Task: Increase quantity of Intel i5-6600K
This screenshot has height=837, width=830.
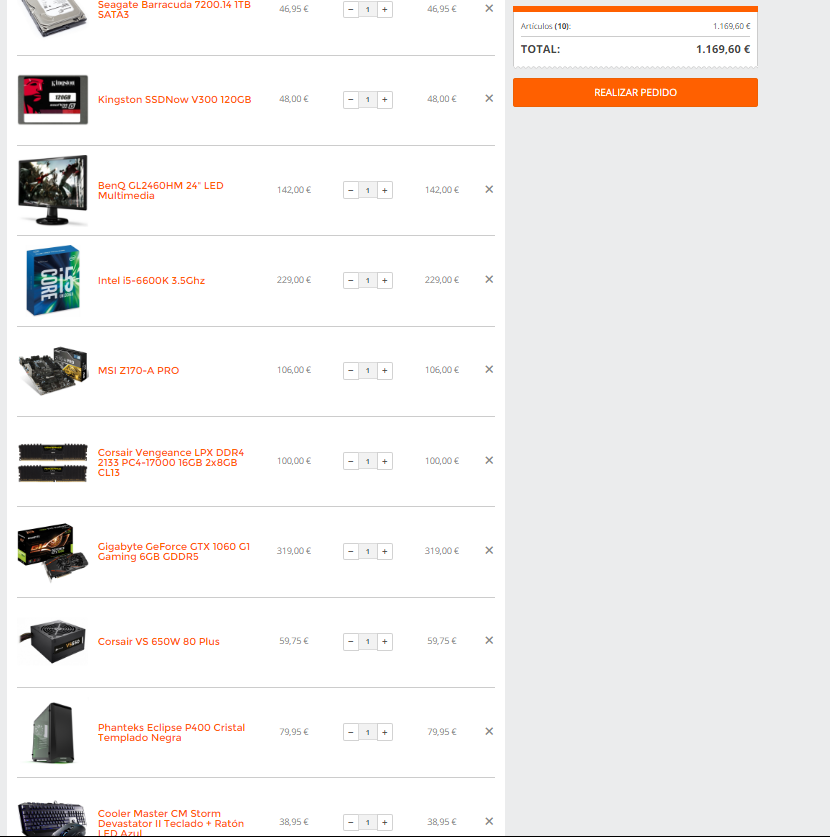Action: click(x=385, y=280)
